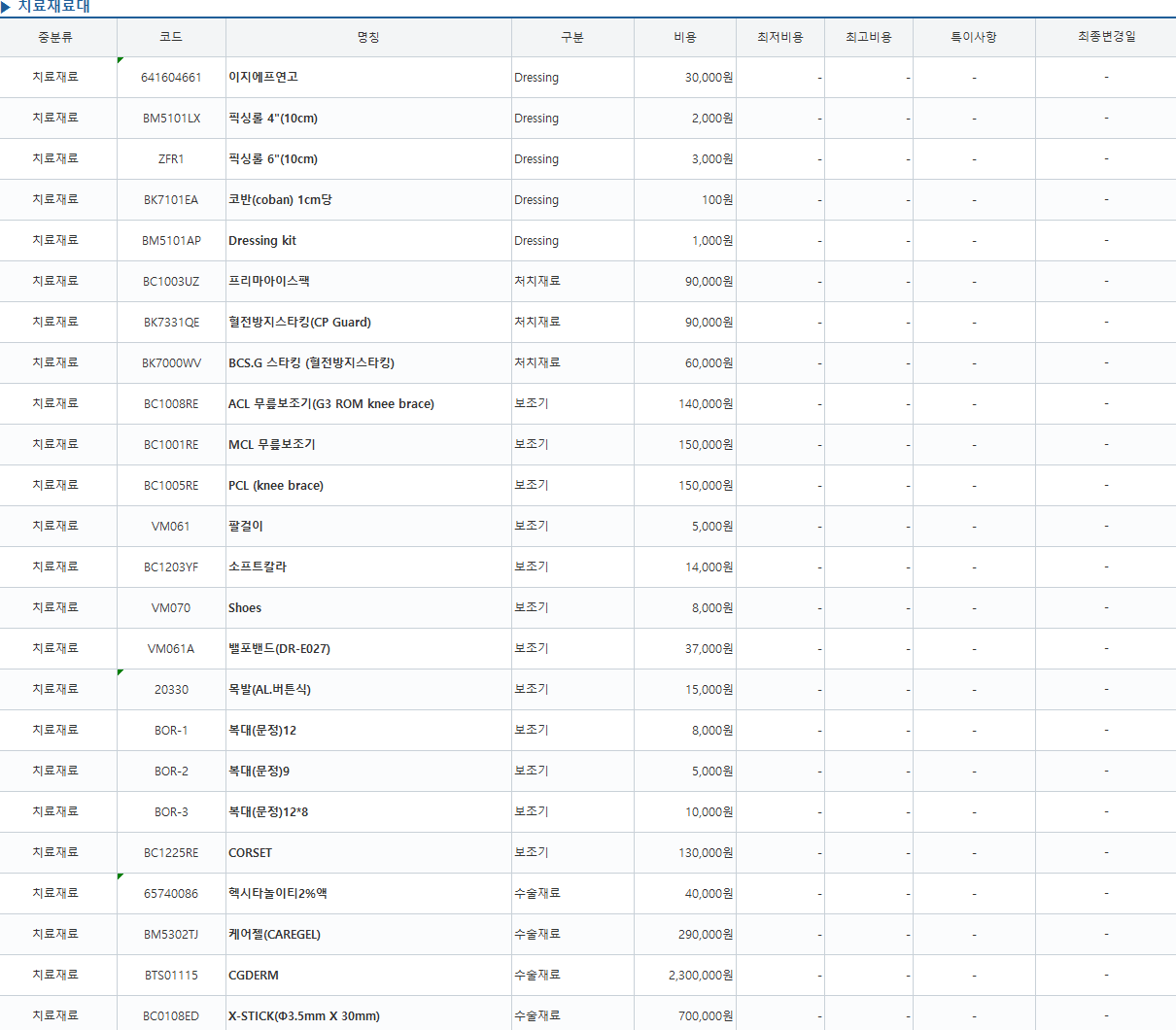
Task: Click the item name 이지에프연고
Action: click(x=263, y=77)
